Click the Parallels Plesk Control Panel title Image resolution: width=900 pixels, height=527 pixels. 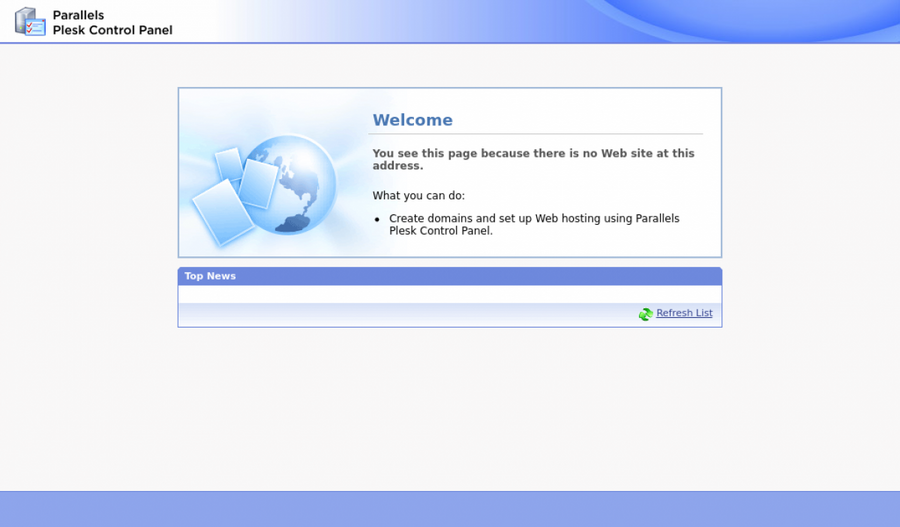(112, 22)
